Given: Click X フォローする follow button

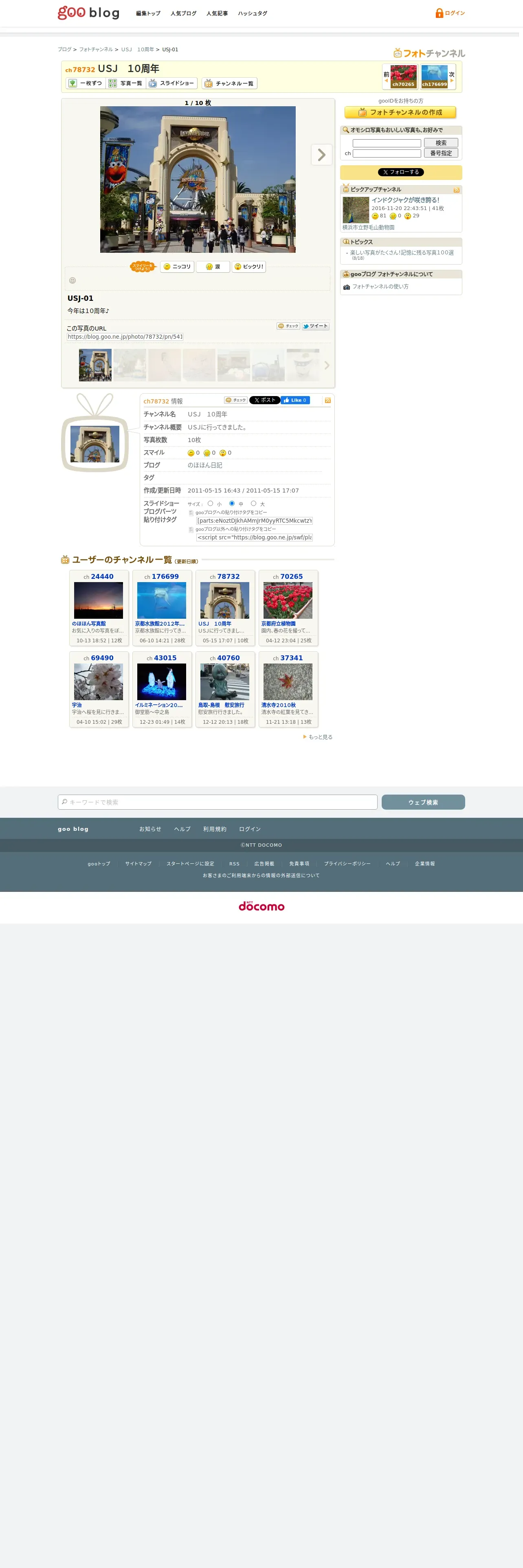Looking at the screenshot, I should coord(401,172).
